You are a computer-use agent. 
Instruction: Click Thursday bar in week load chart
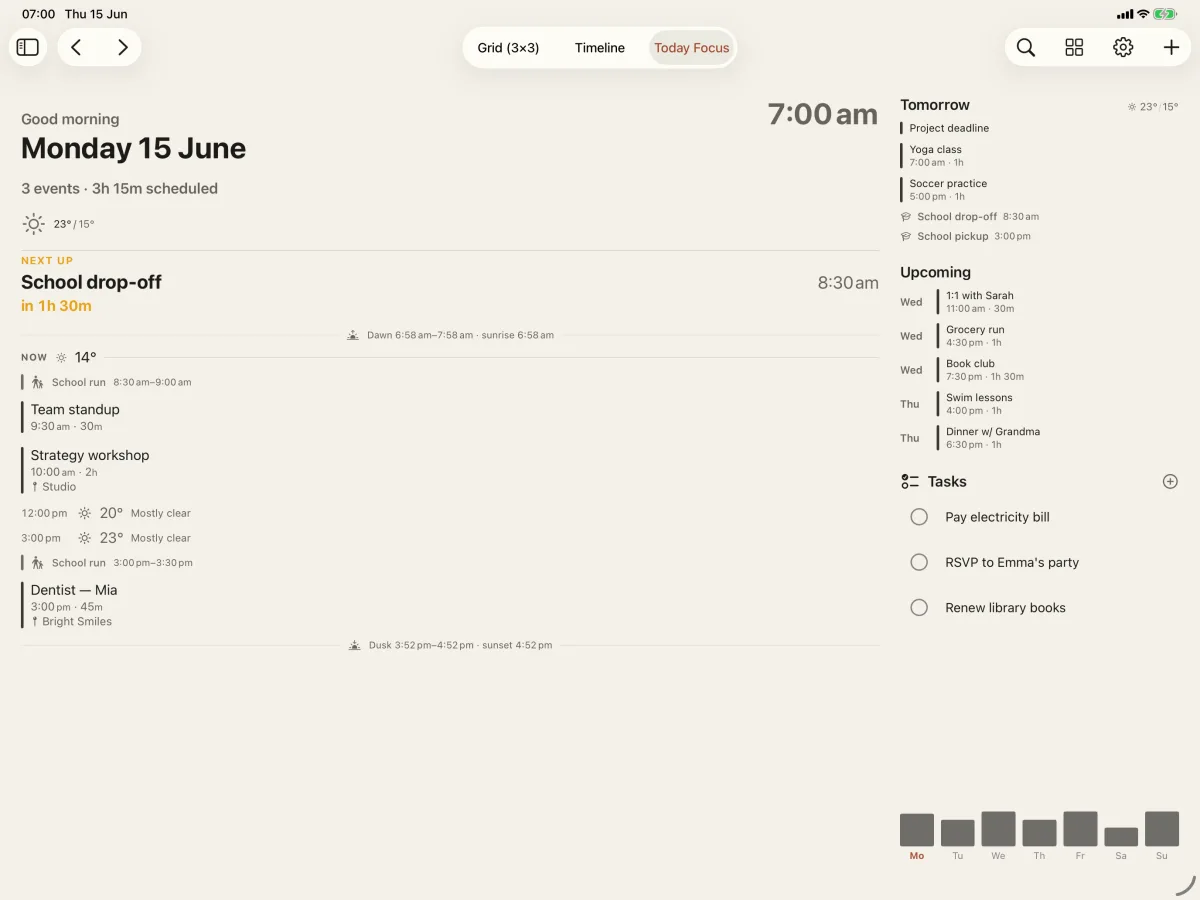1039,833
